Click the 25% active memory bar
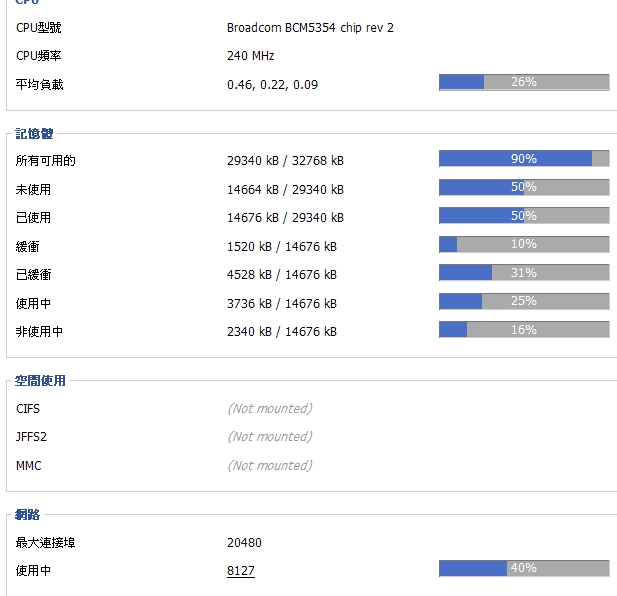The width and height of the screenshot is (617, 596). [524, 301]
